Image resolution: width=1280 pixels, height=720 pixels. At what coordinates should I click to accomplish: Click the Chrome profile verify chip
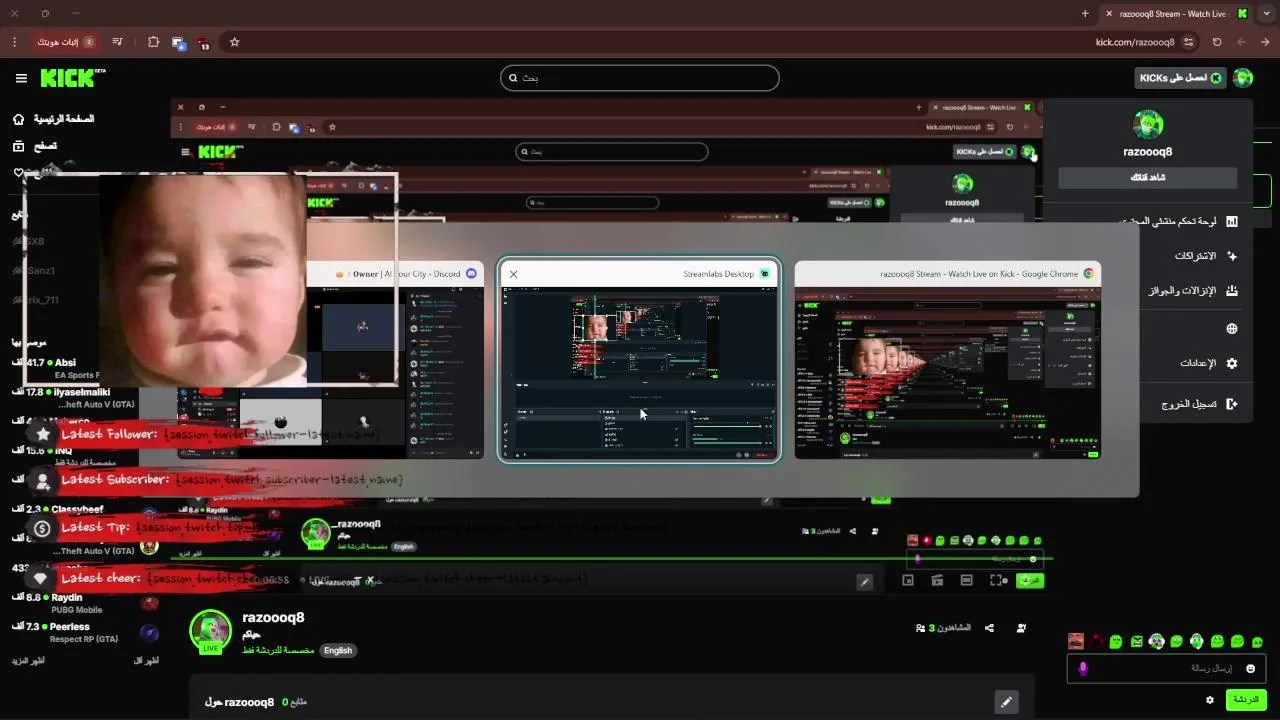click(66, 42)
